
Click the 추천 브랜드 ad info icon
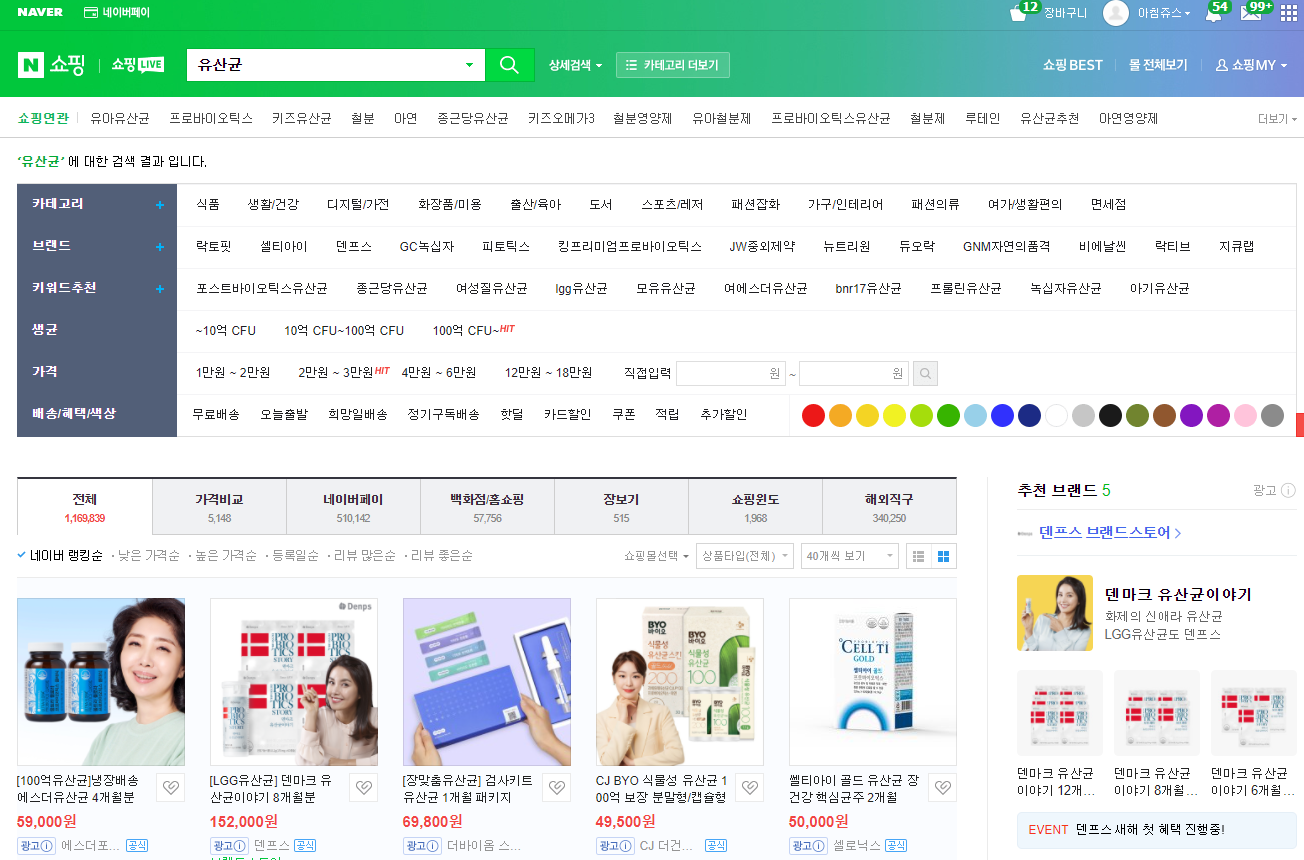tap(1288, 490)
